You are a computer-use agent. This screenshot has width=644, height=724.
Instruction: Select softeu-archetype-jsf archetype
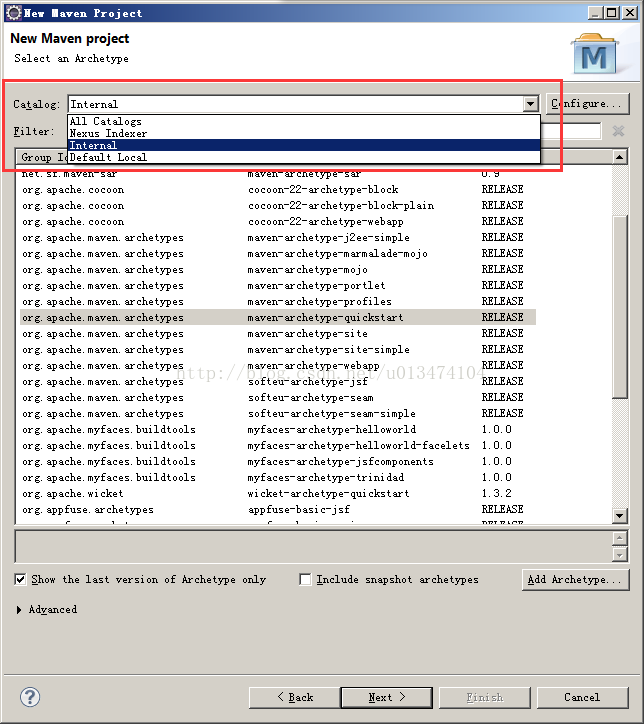[x=278, y=381]
